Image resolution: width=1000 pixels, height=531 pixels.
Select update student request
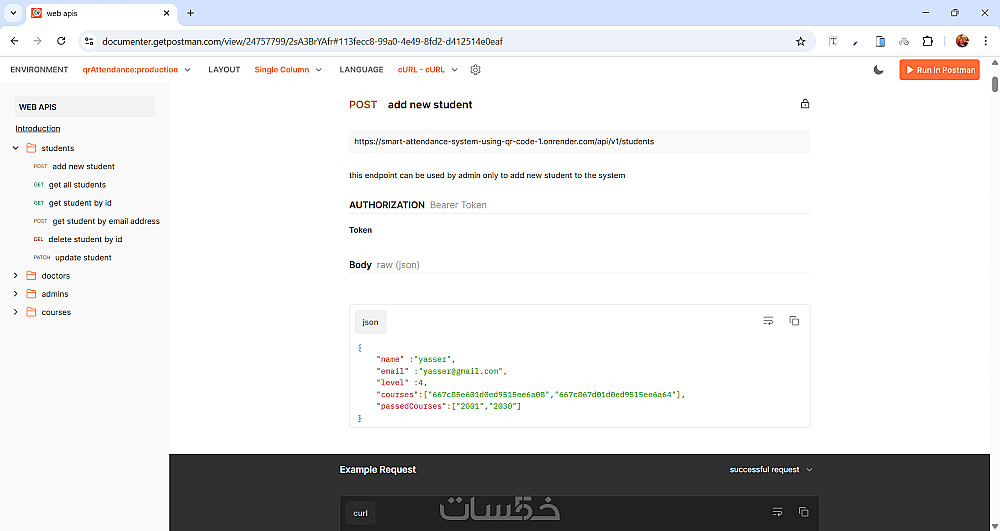84,258
